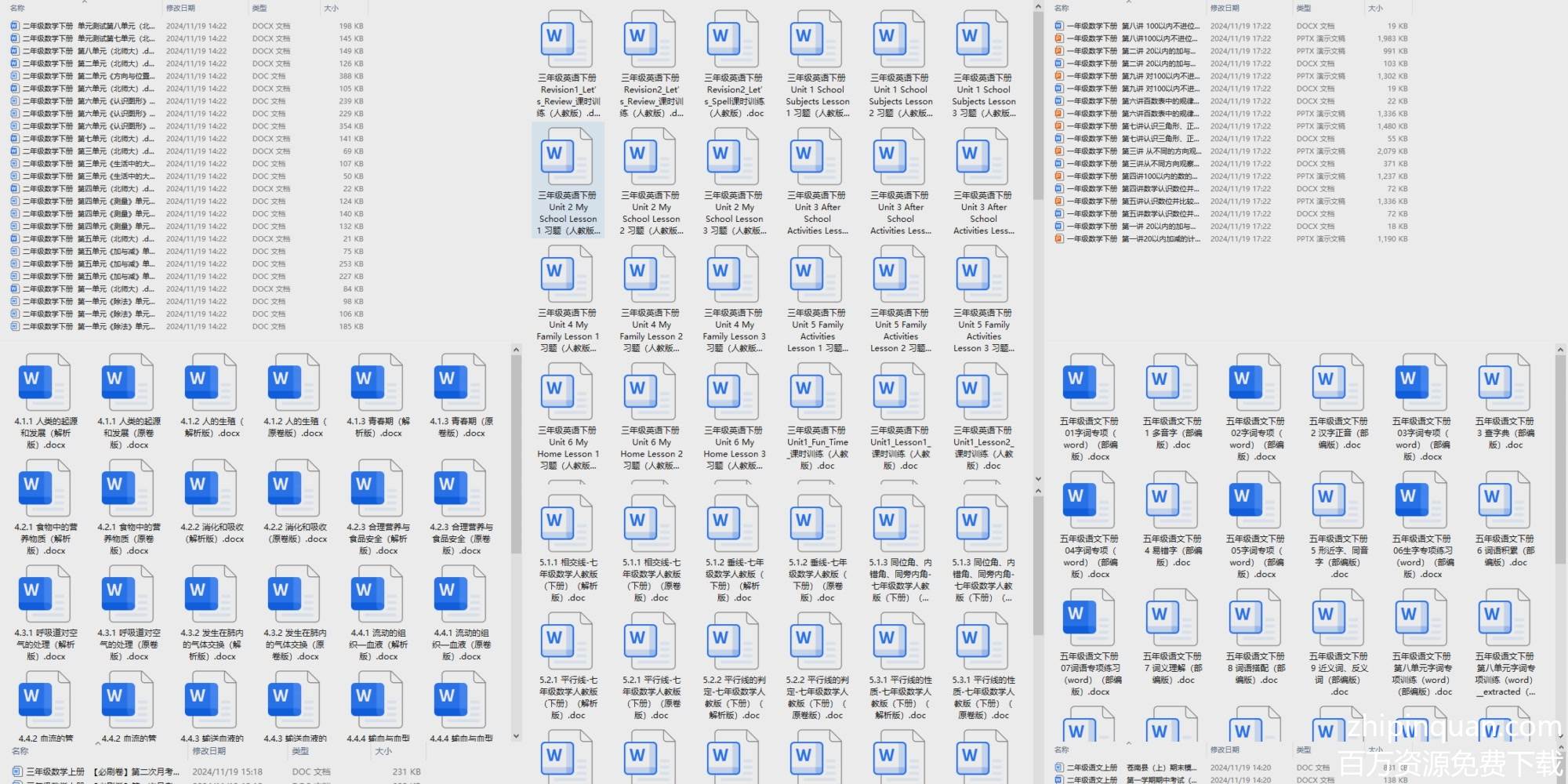Select row 三年级数学上册【必刷卷】第二次月考 231 KB
Screen dimensions: 1568x784
coord(217,771)
